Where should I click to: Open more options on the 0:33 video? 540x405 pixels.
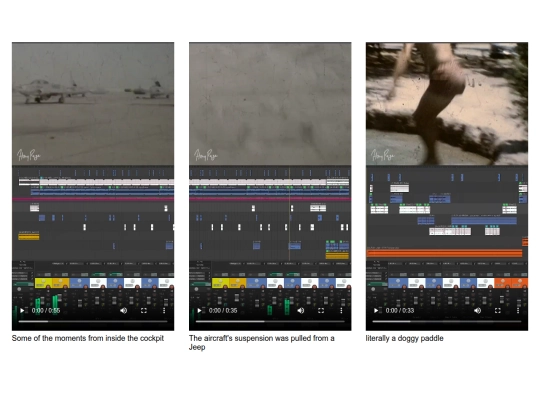pos(518,311)
